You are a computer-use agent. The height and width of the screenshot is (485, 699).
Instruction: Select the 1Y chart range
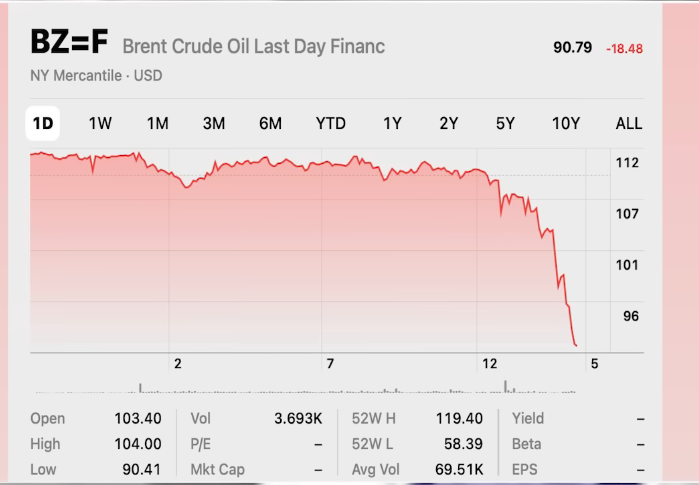[392, 124]
